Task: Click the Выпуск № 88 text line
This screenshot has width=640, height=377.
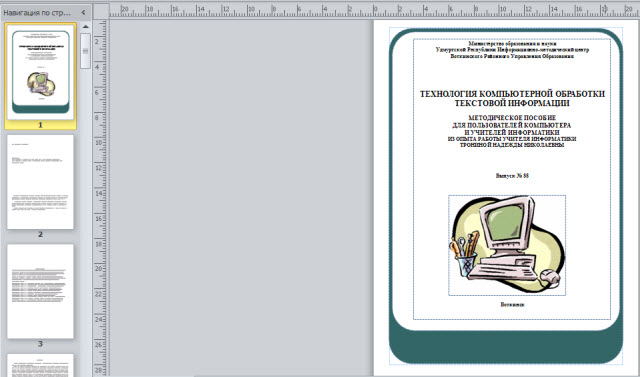Action: tap(512, 176)
